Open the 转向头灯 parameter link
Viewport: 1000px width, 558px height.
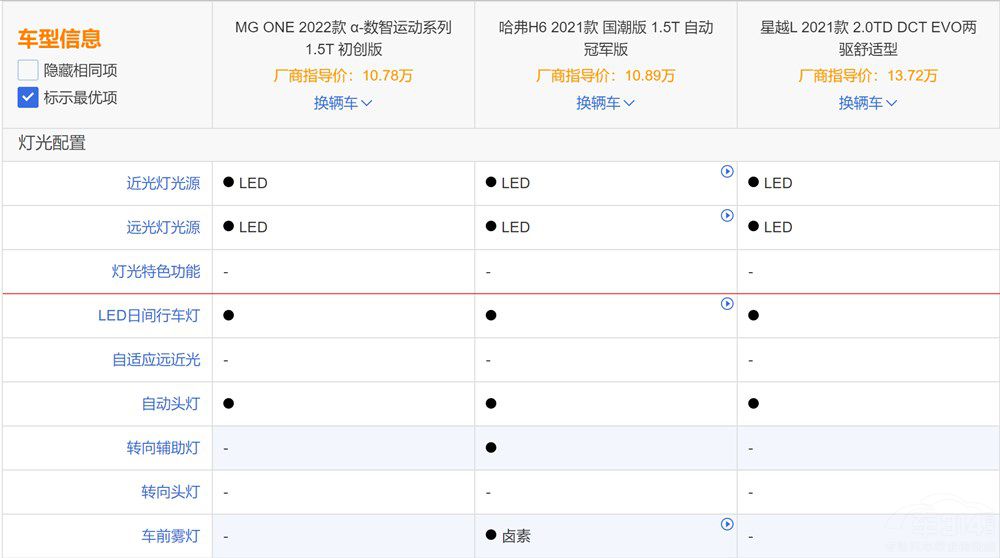click(171, 491)
